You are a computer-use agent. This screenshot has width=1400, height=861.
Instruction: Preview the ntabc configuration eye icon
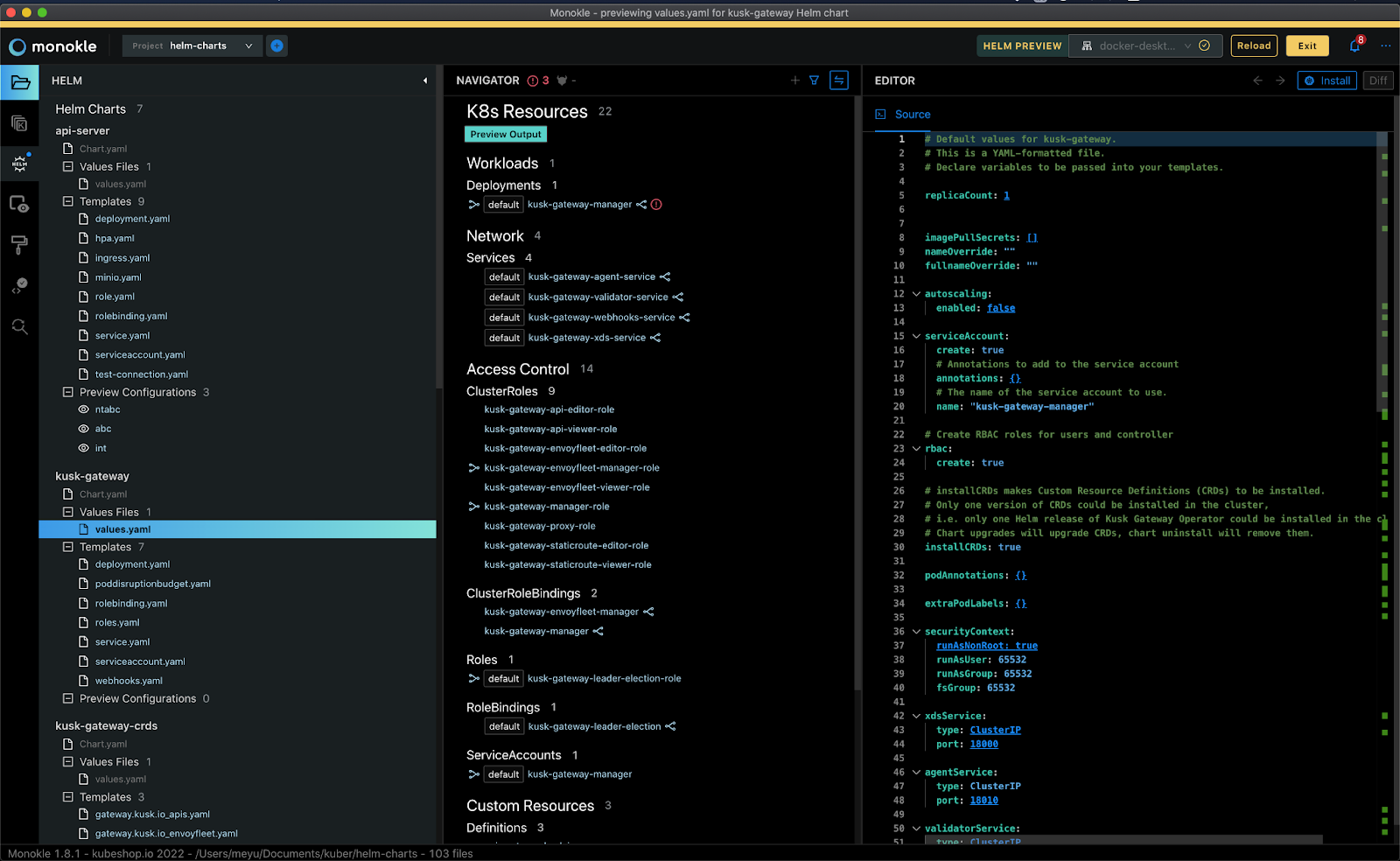coord(84,409)
